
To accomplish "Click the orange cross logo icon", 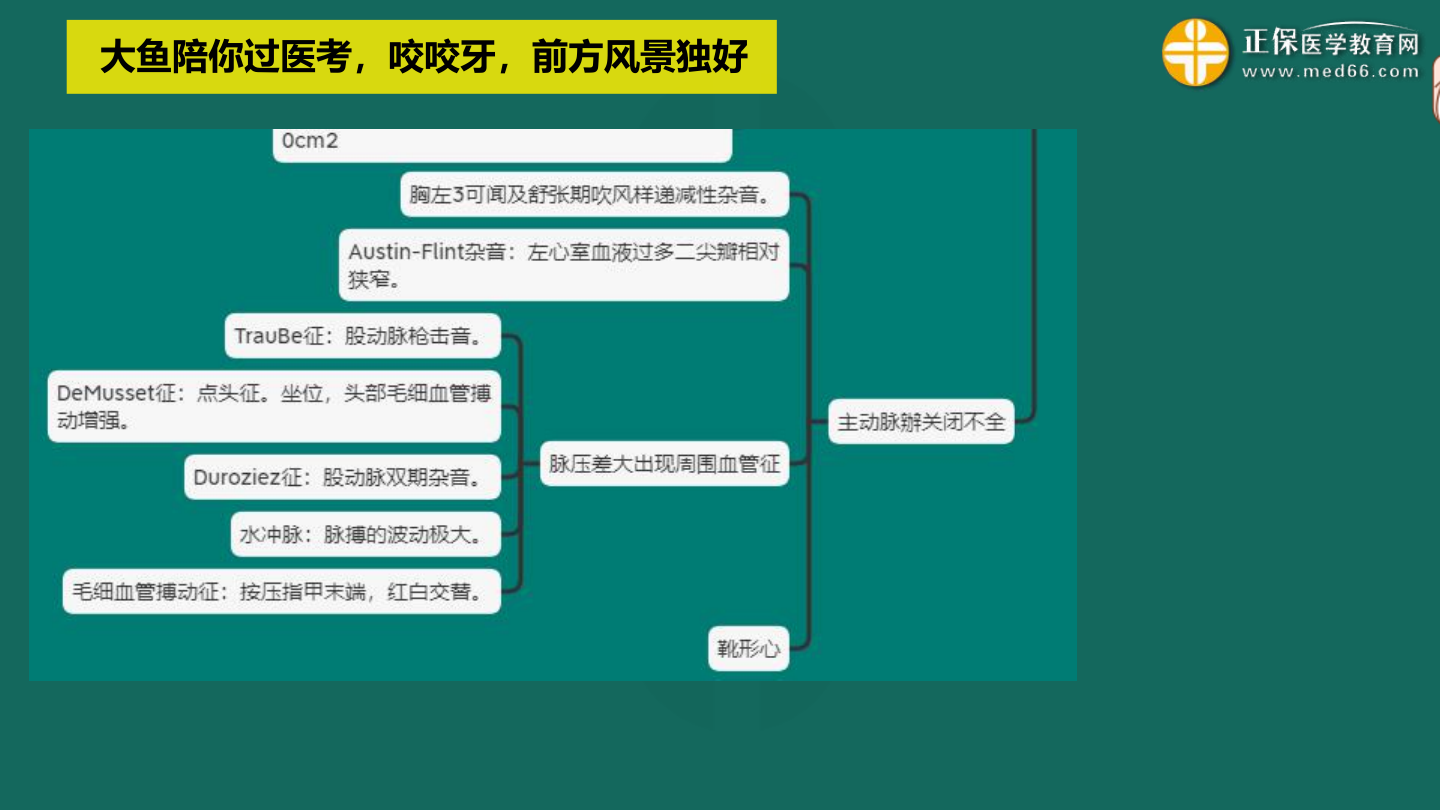I will 1195,52.
